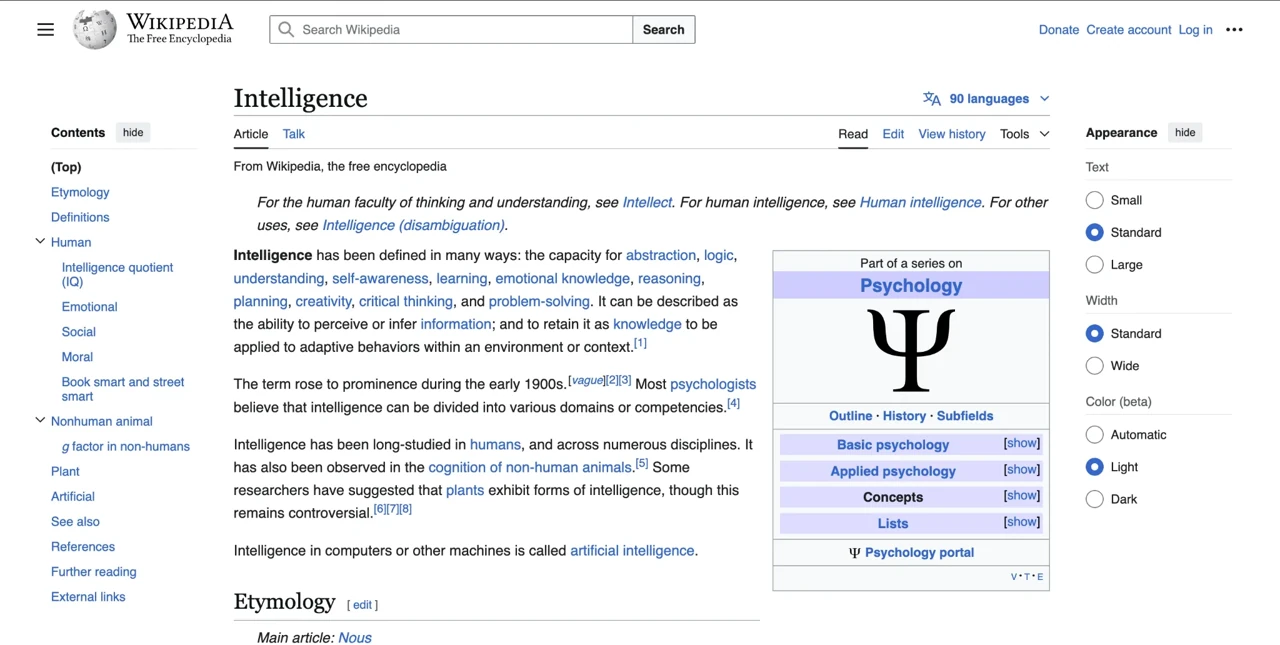Jump to g factor in non-humans

pos(126,447)
